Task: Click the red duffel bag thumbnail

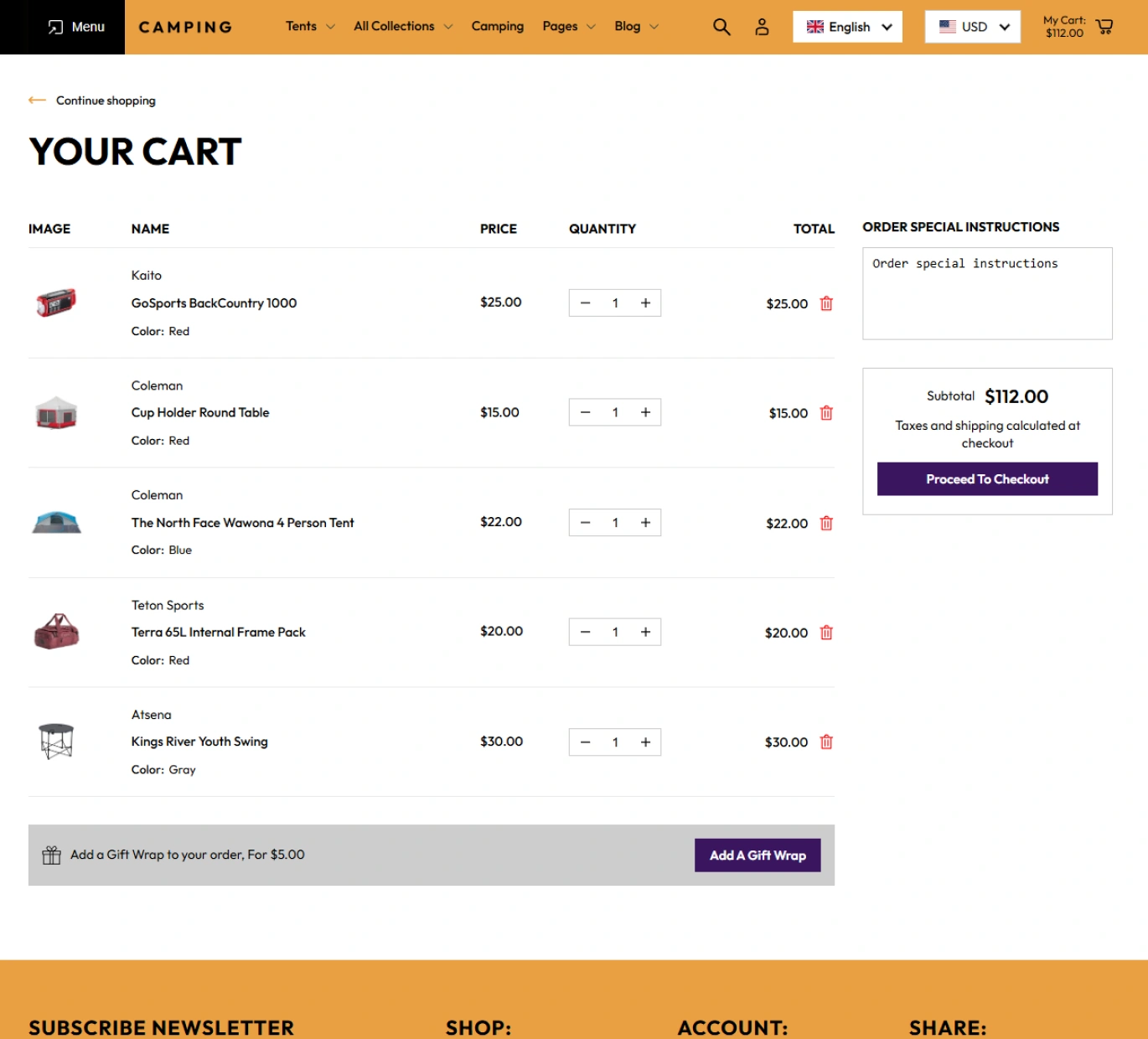Action: point(56,632)
